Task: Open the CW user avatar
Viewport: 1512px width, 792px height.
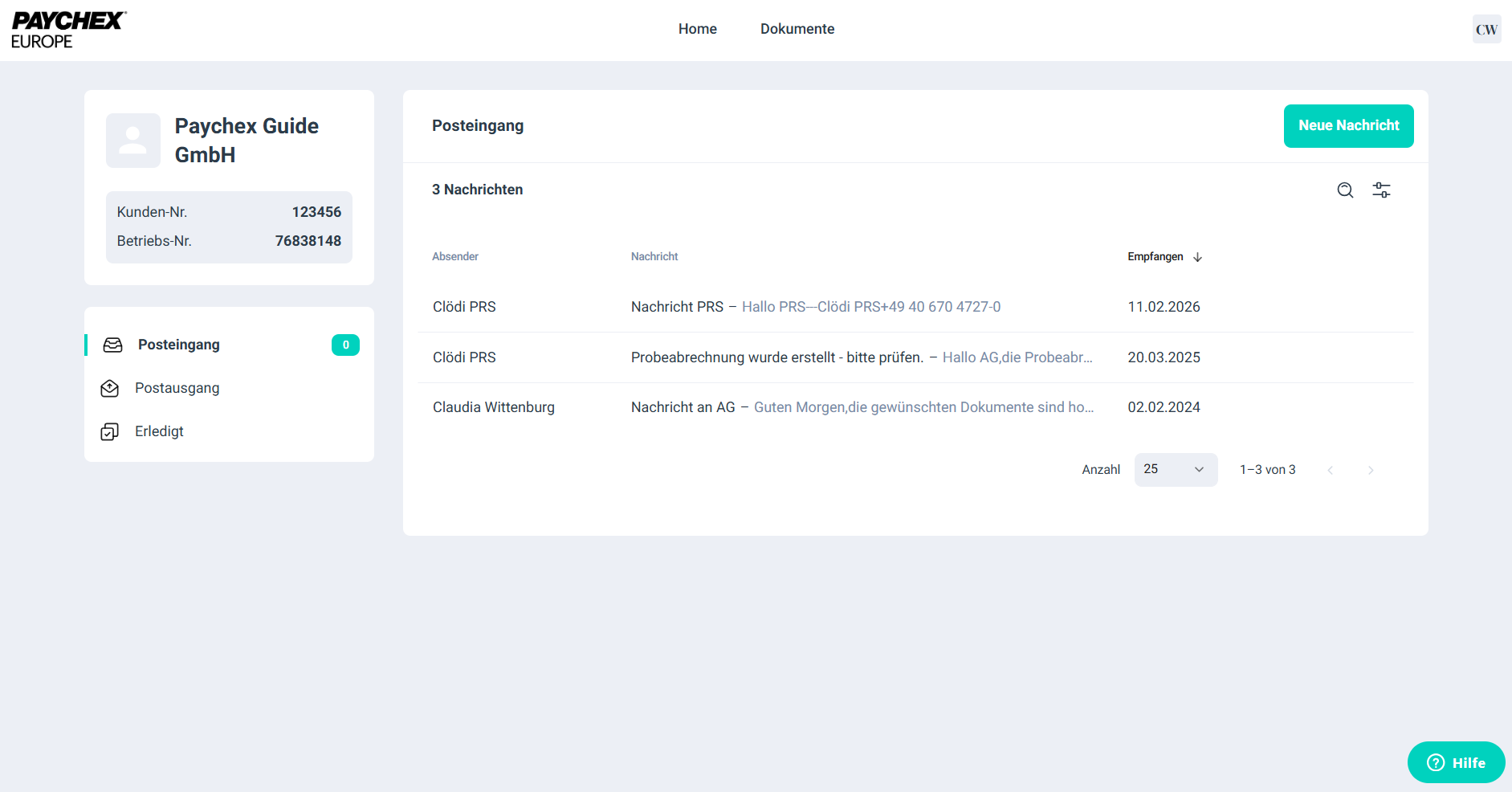Action: click(1486, 30)
